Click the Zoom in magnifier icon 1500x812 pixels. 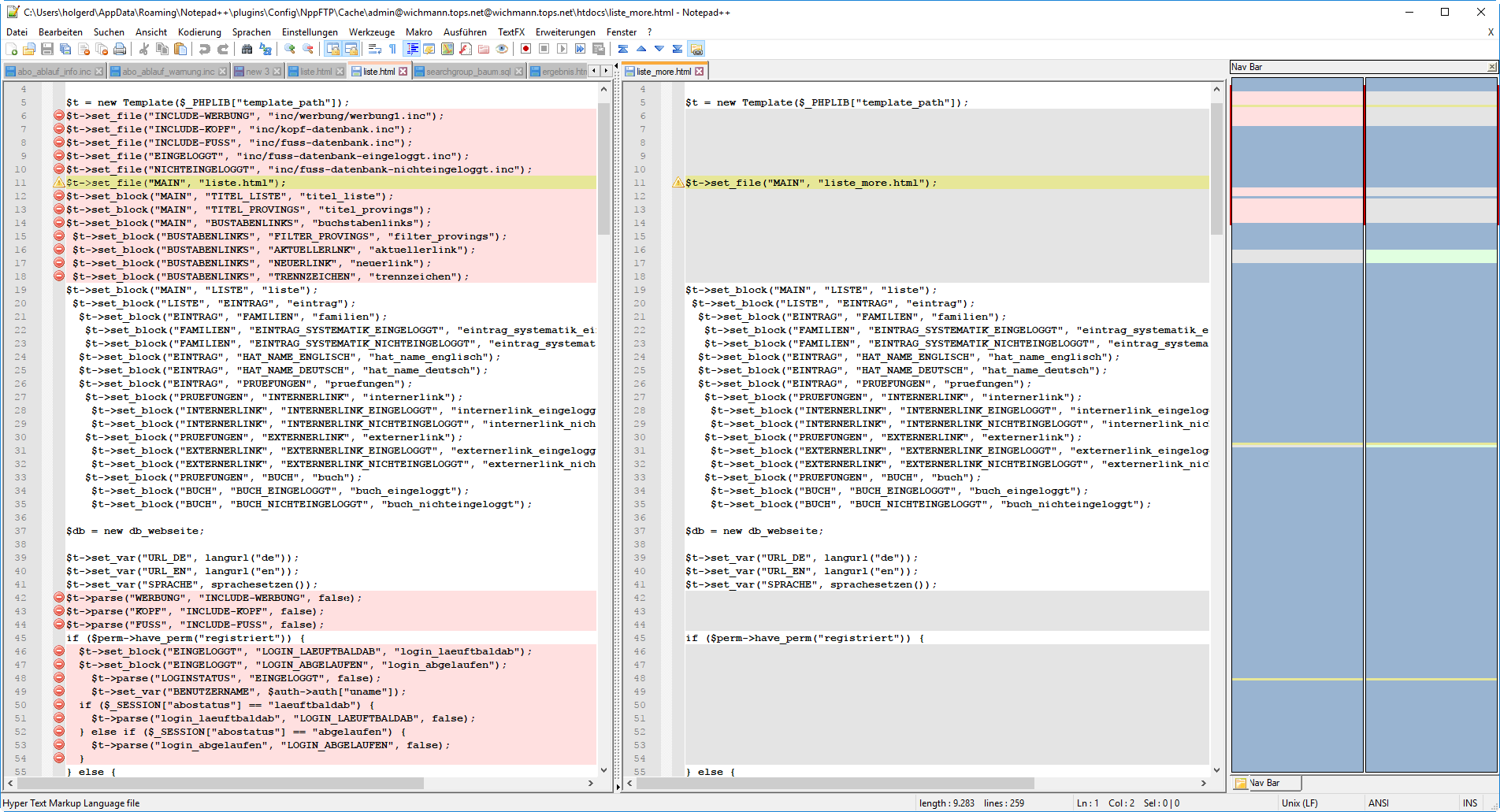(290, 49)
